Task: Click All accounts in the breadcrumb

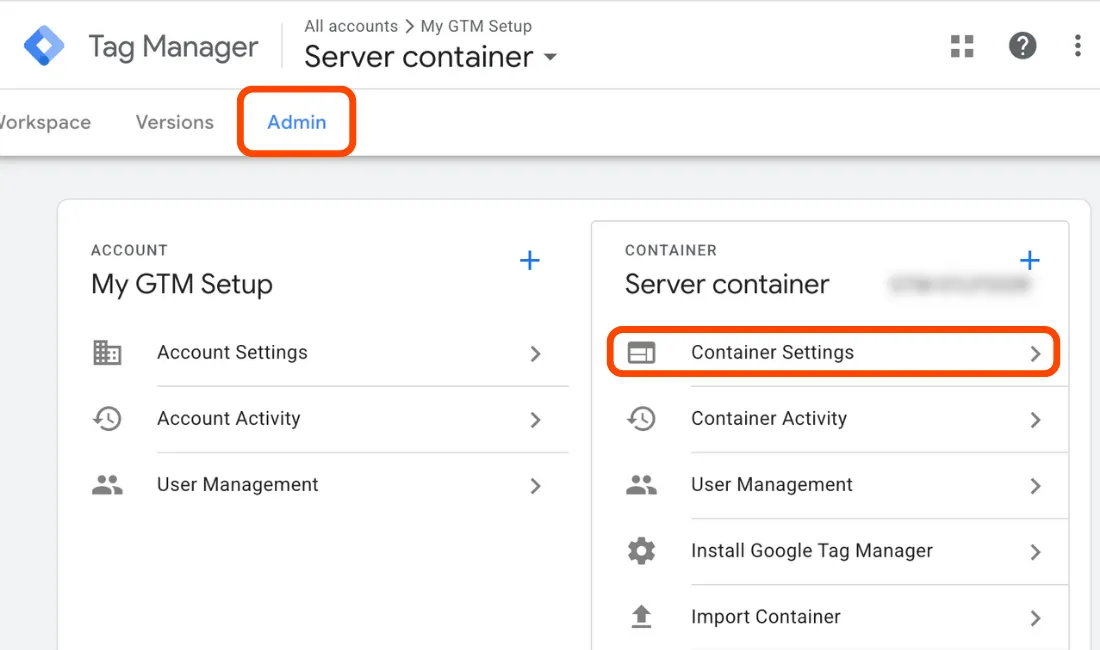Action: pos(351,26)
